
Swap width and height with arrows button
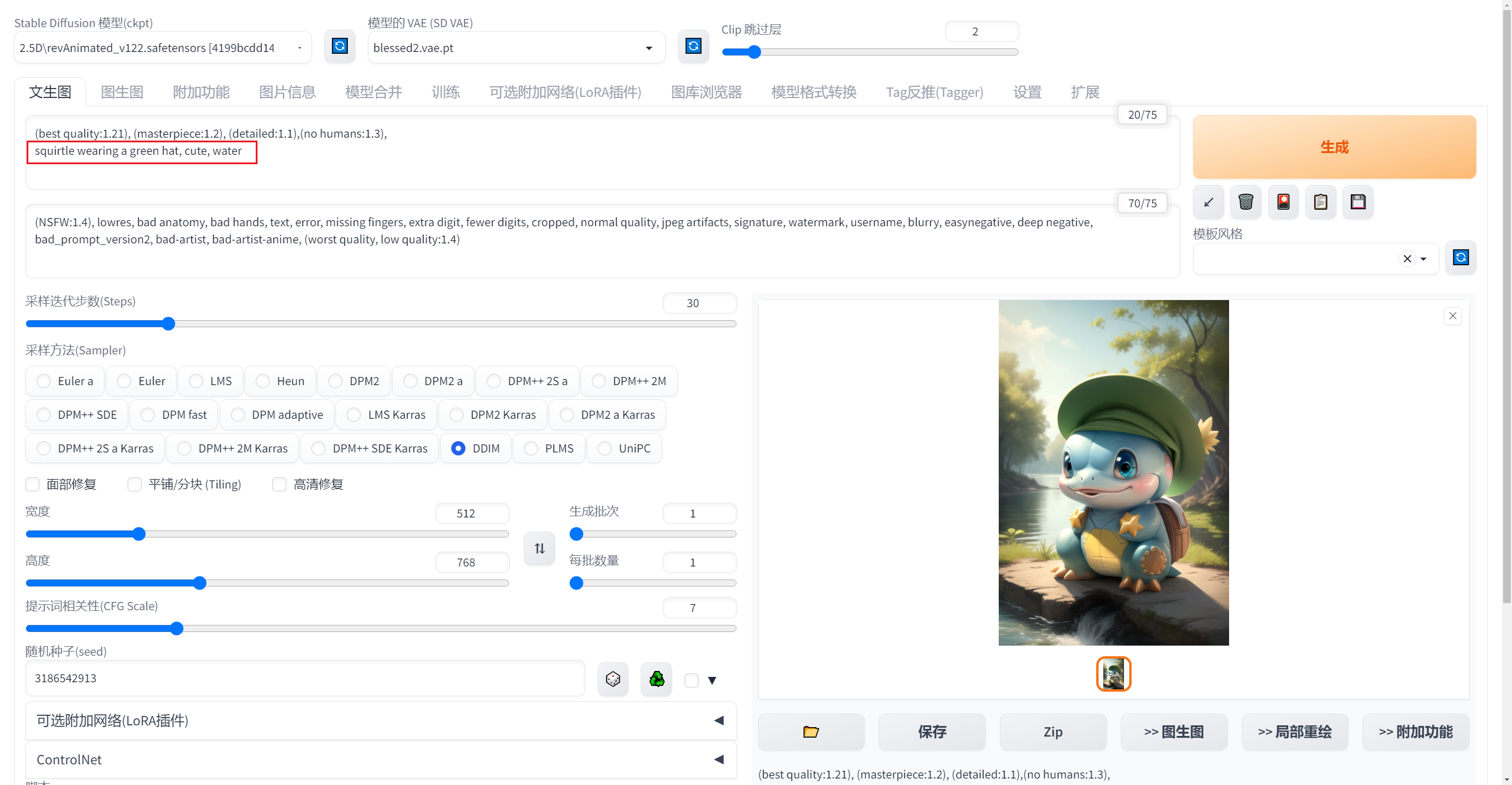pyautogui.click(x=539, y=548)
